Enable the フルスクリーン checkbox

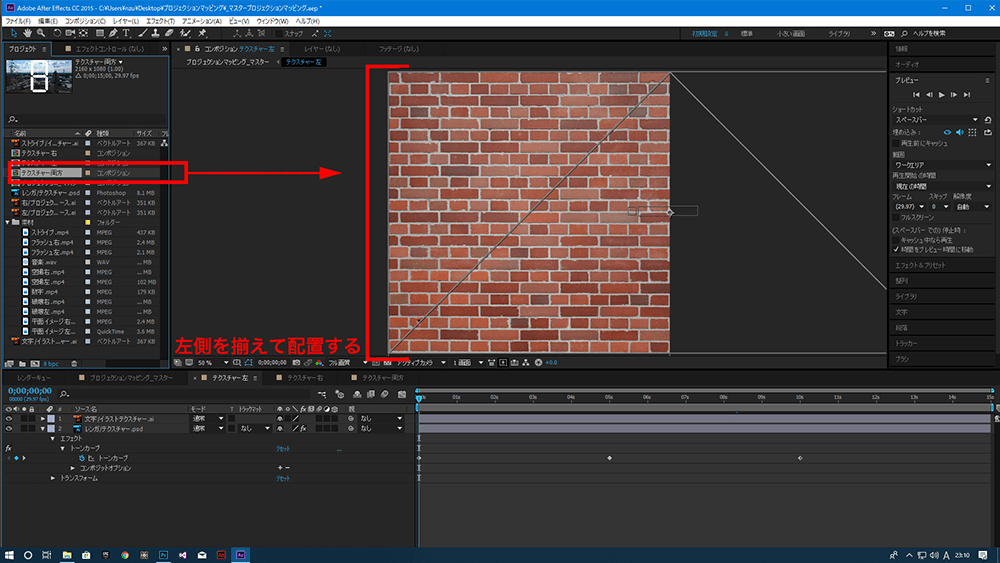pyautogui.click(x=896, y=215)
